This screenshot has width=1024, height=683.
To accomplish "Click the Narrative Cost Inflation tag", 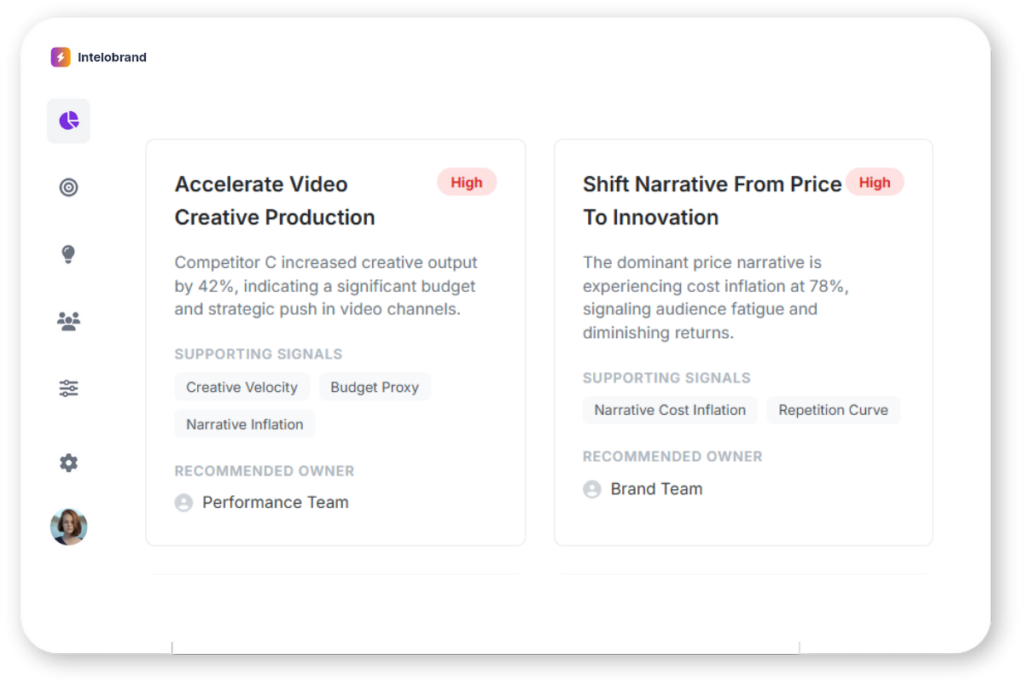I will (x=670, y=410).
